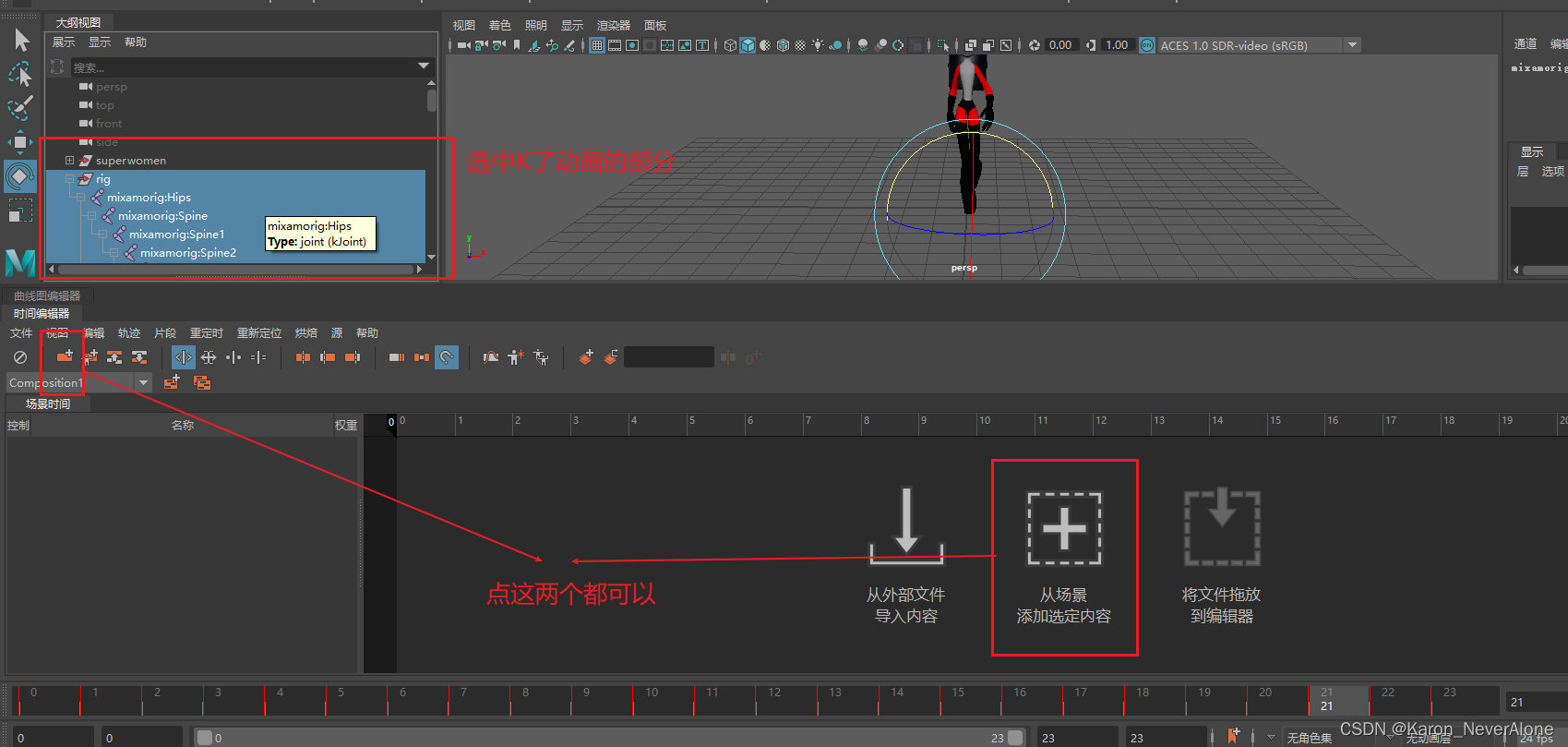Click the exposure icon left of 0.00
Viewport: 1568px width, 747px height.
click(x=1035, y=45)
